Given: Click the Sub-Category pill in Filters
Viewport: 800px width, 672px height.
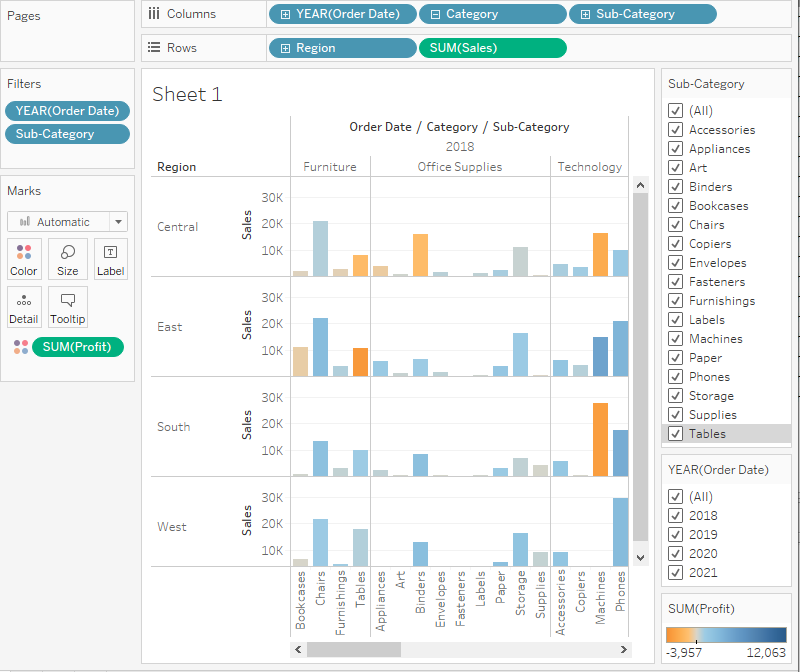Looking at the screenshot, I should (66, 134).
